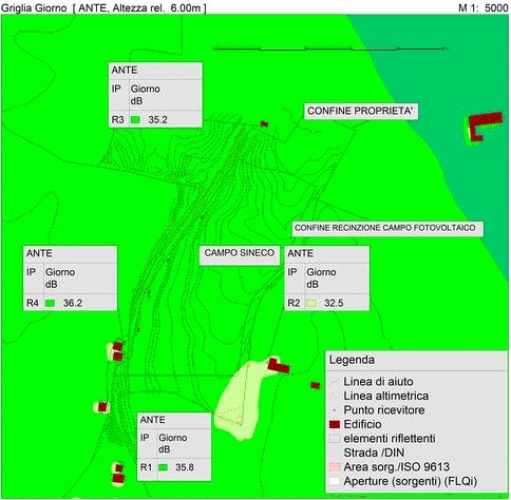The width and height of the screenshot is (511, 500).
Task: Click the R3 green color swatch
Action: (135, 120)
